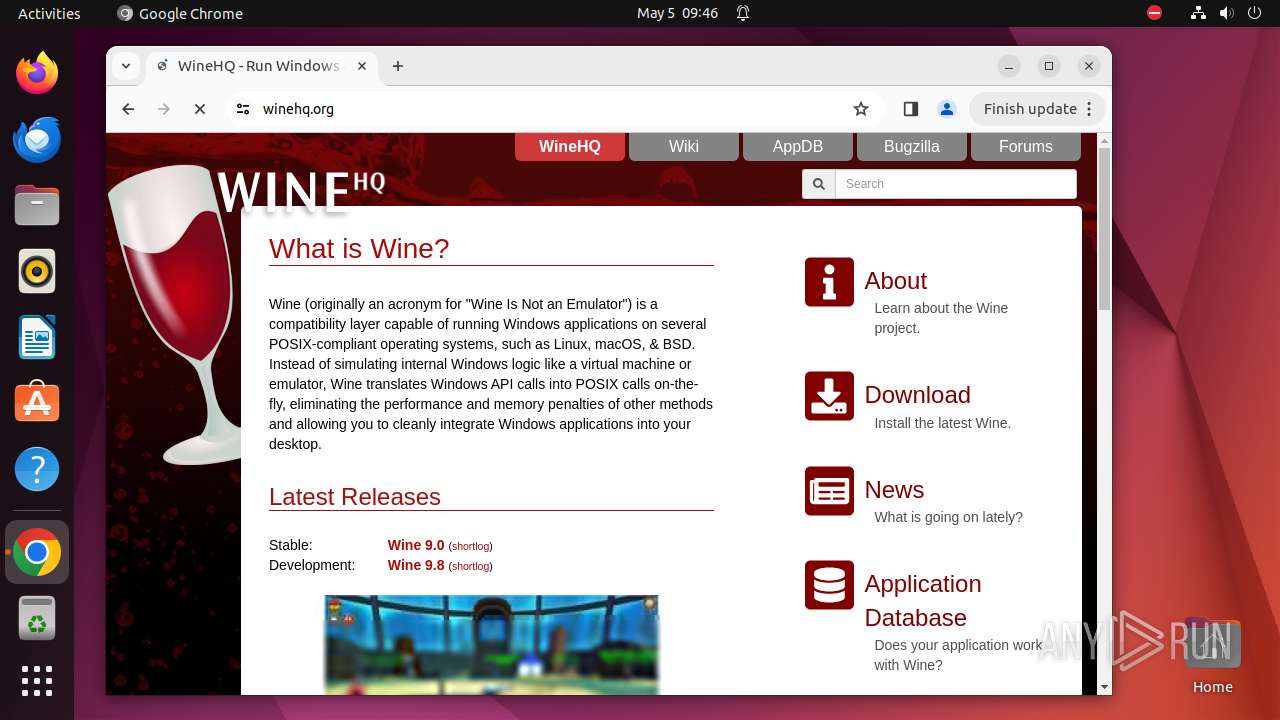Image resolution: width=1280 pixels, height=720 pixels.
Task: Click the WineHQ logo
Action: tap(300, 191)
